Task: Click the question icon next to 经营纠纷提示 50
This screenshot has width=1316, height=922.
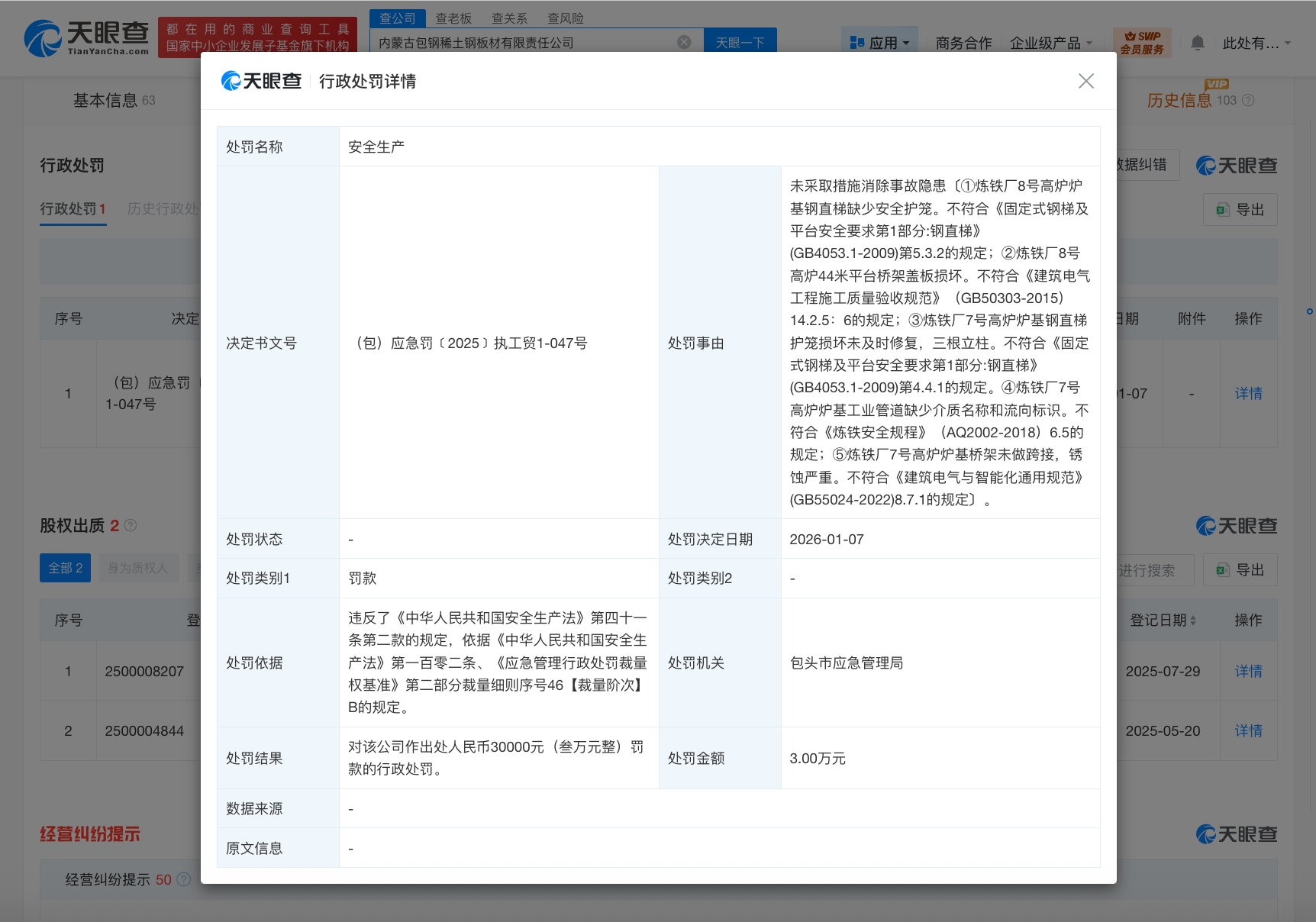Action: point(182,879)
